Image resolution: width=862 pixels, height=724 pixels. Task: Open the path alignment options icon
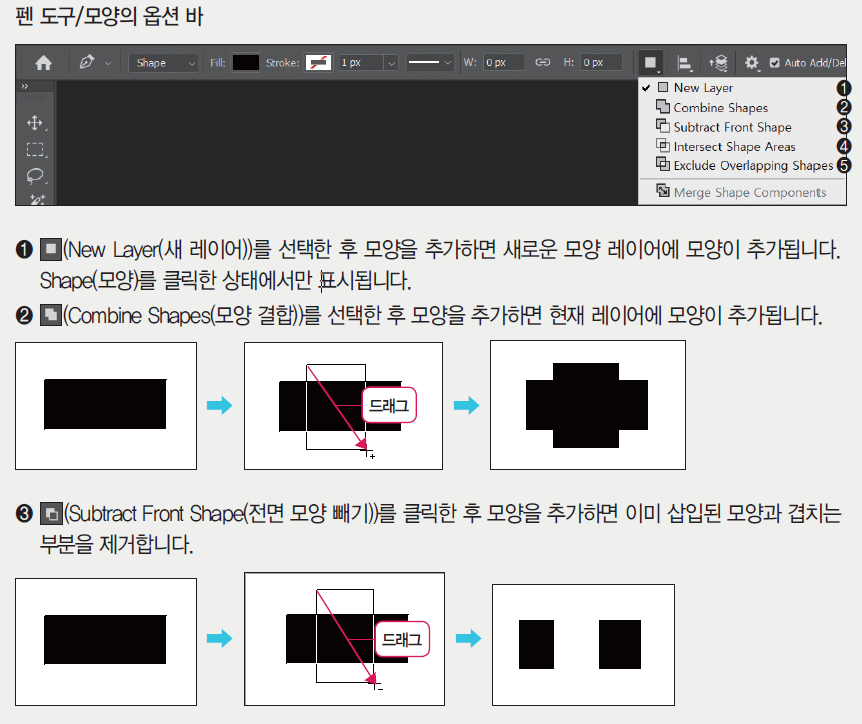click(x=685, y=62)
